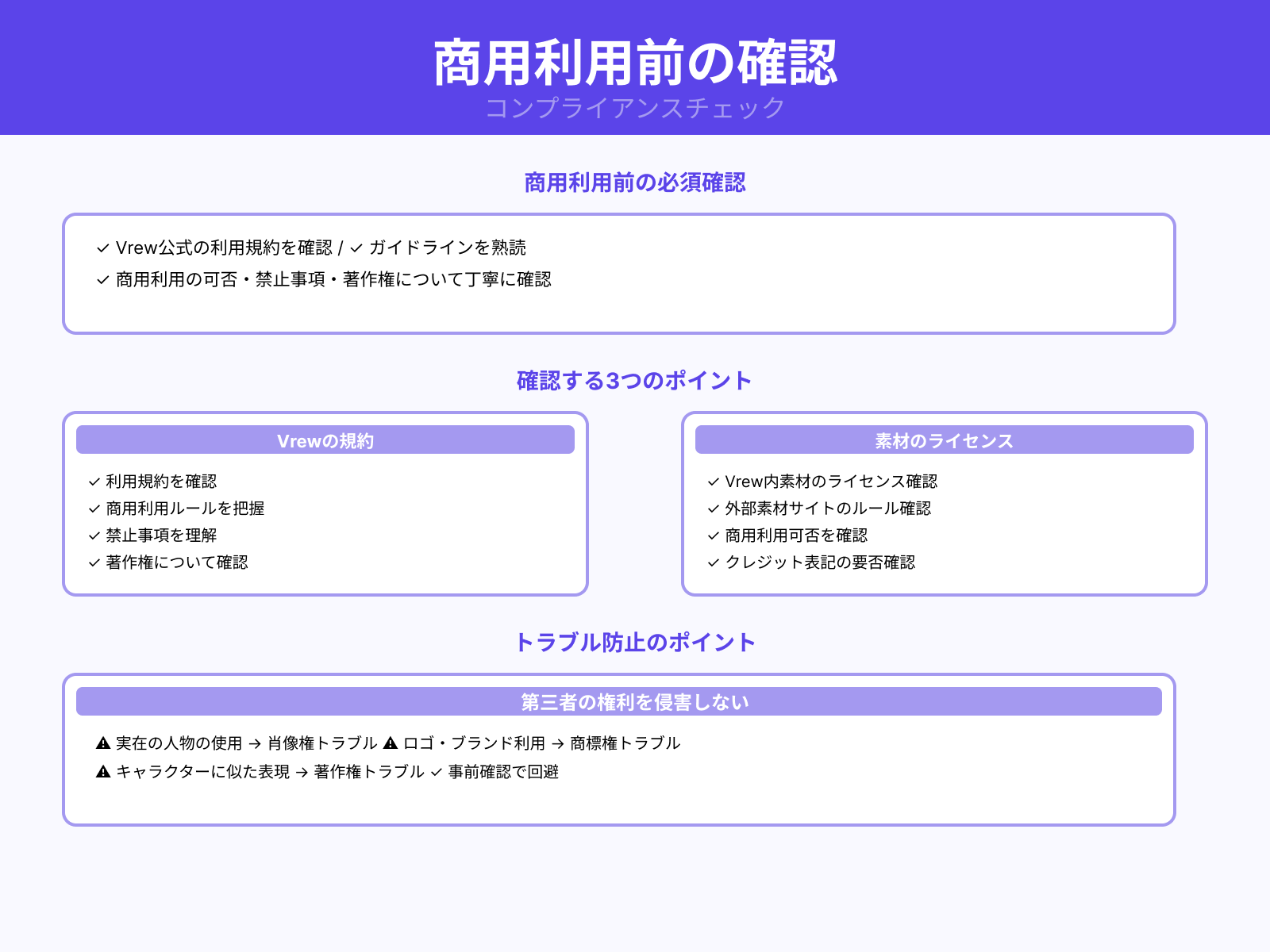The width and height of the screenshot is (1270, 952).
Task: Click the heading トラブル防止のポイント
Action: tap(635, 643)
